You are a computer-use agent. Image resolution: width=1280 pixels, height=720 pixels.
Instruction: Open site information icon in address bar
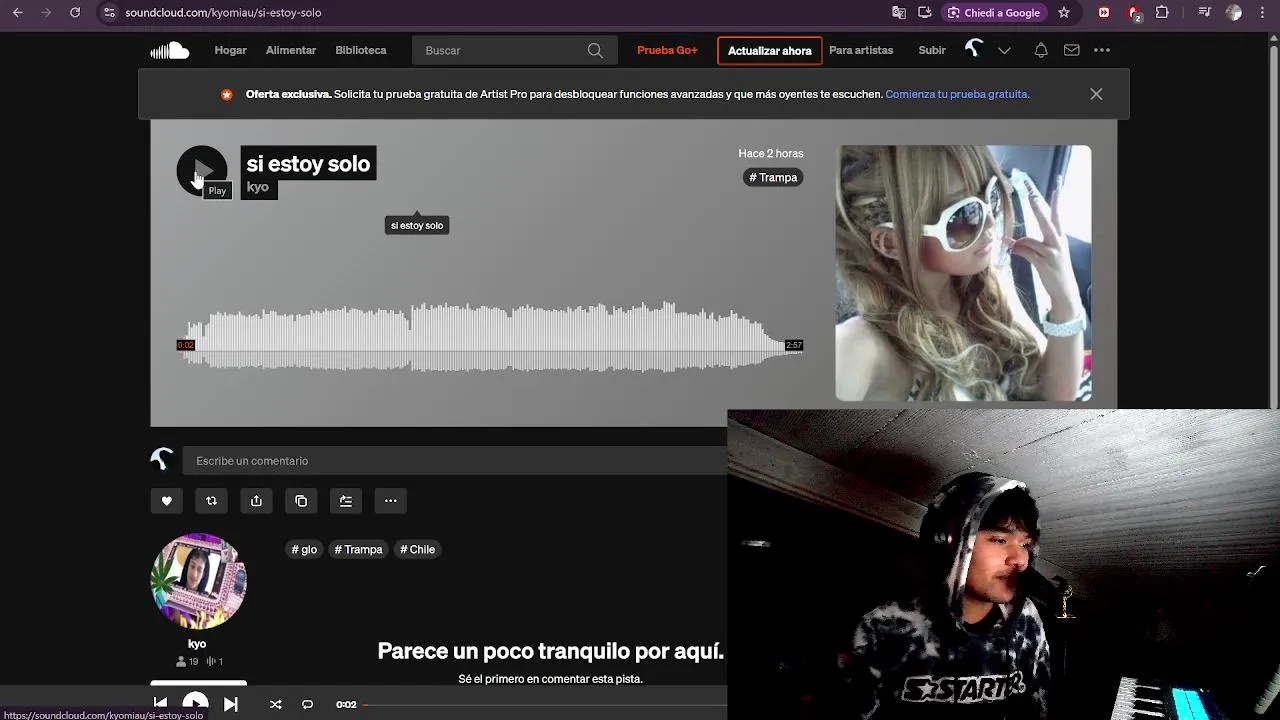(109, 13)
